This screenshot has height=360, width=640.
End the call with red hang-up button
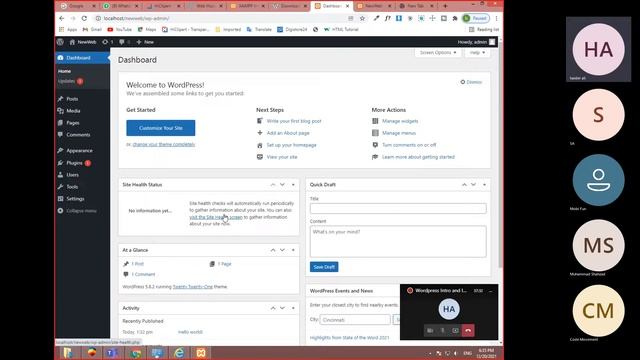click(x=468, y=331)
